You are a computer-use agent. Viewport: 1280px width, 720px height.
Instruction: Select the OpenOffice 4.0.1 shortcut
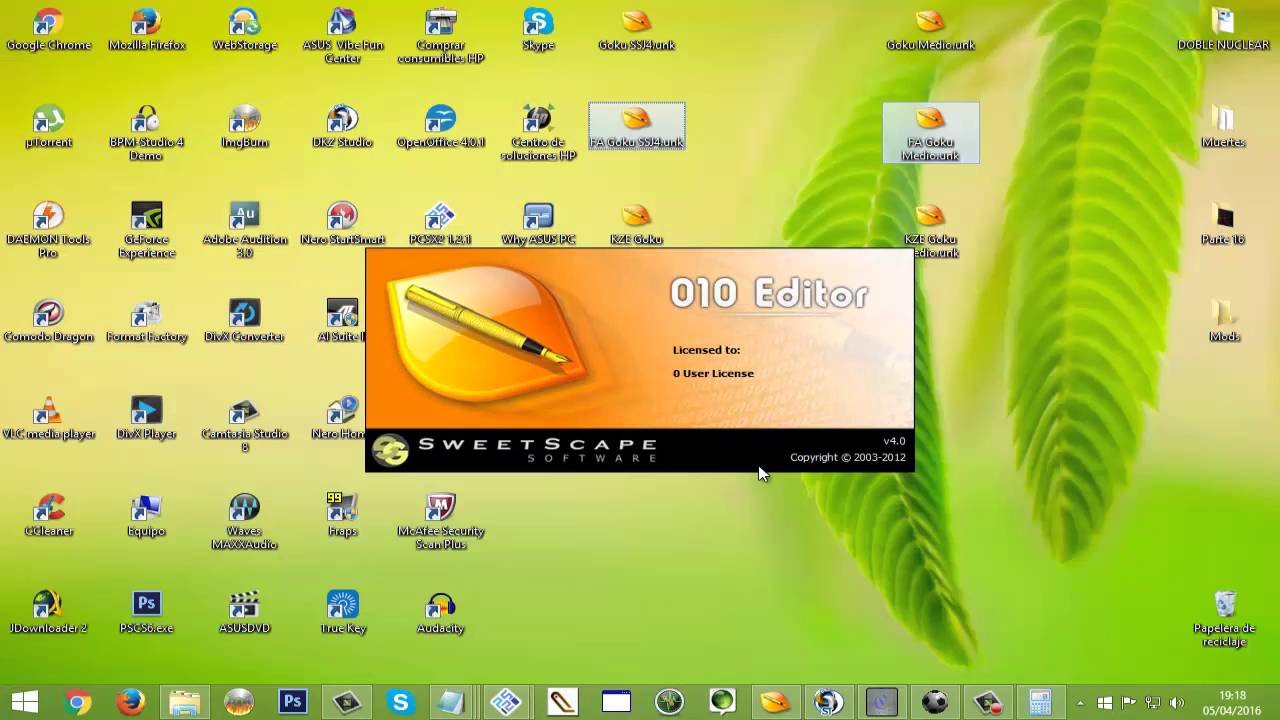440,126
